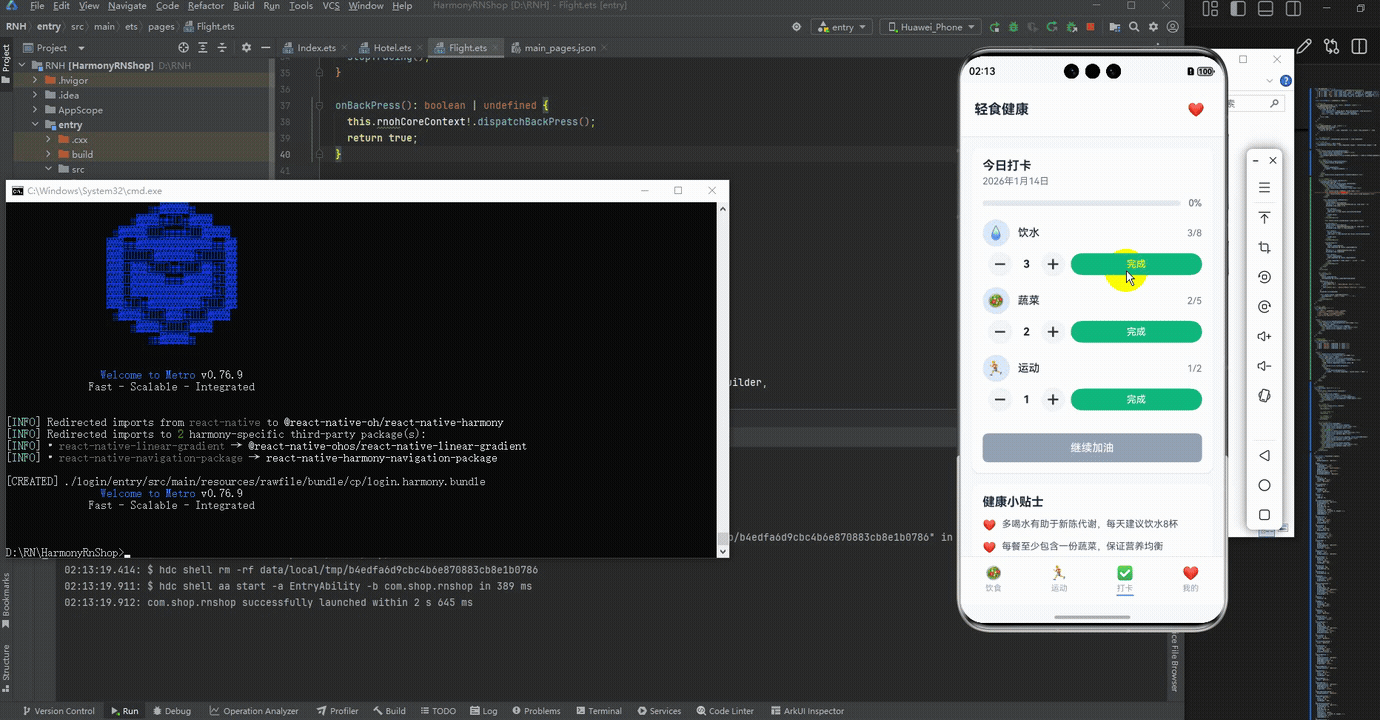The height and width of the screenshot is (720, 1380).
Task: Open the Terminal tool window tab
Action: pos(598,711)
